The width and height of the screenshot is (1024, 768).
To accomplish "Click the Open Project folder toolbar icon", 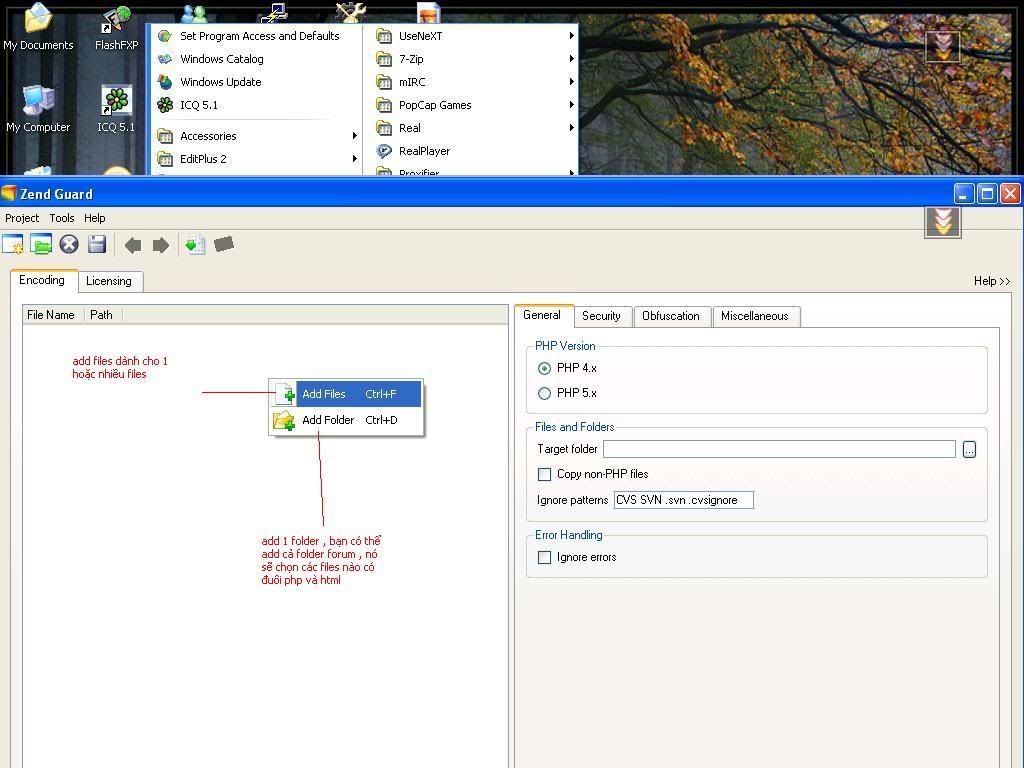I will (40, 244).
